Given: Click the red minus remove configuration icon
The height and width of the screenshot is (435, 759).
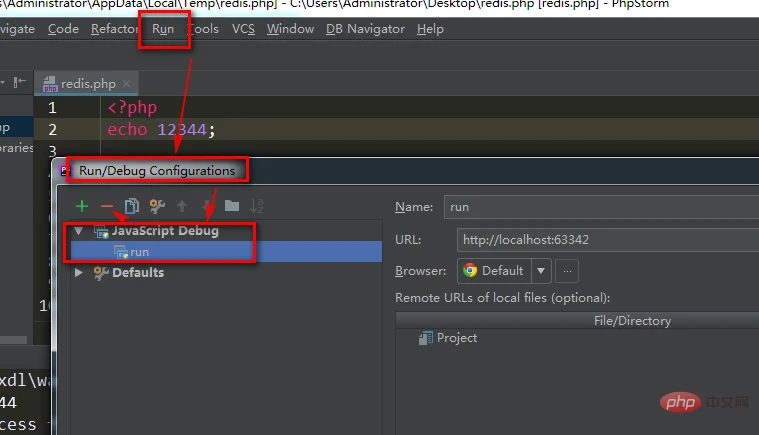Looking at the screenshot, I should (x=107, y=206).
